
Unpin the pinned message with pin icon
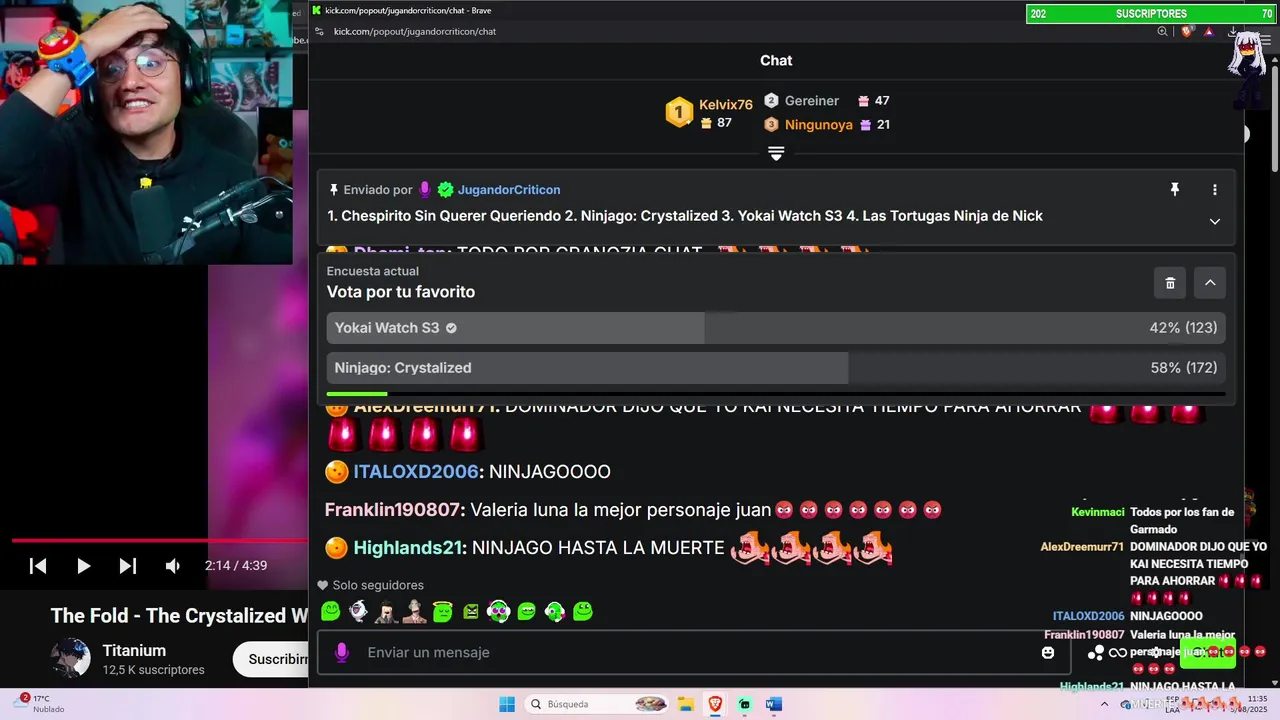(1175, 189)
